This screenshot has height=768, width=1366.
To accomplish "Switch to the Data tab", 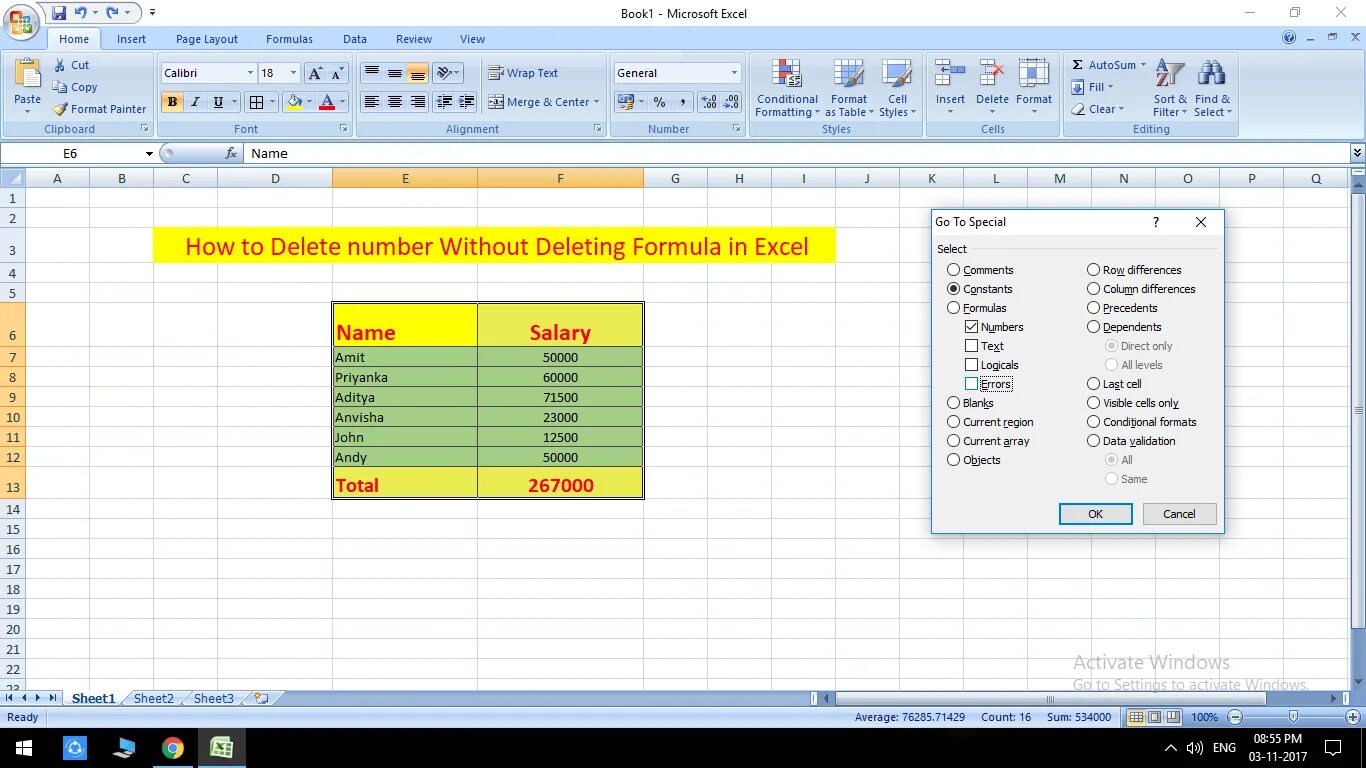I will click(355, 39).
